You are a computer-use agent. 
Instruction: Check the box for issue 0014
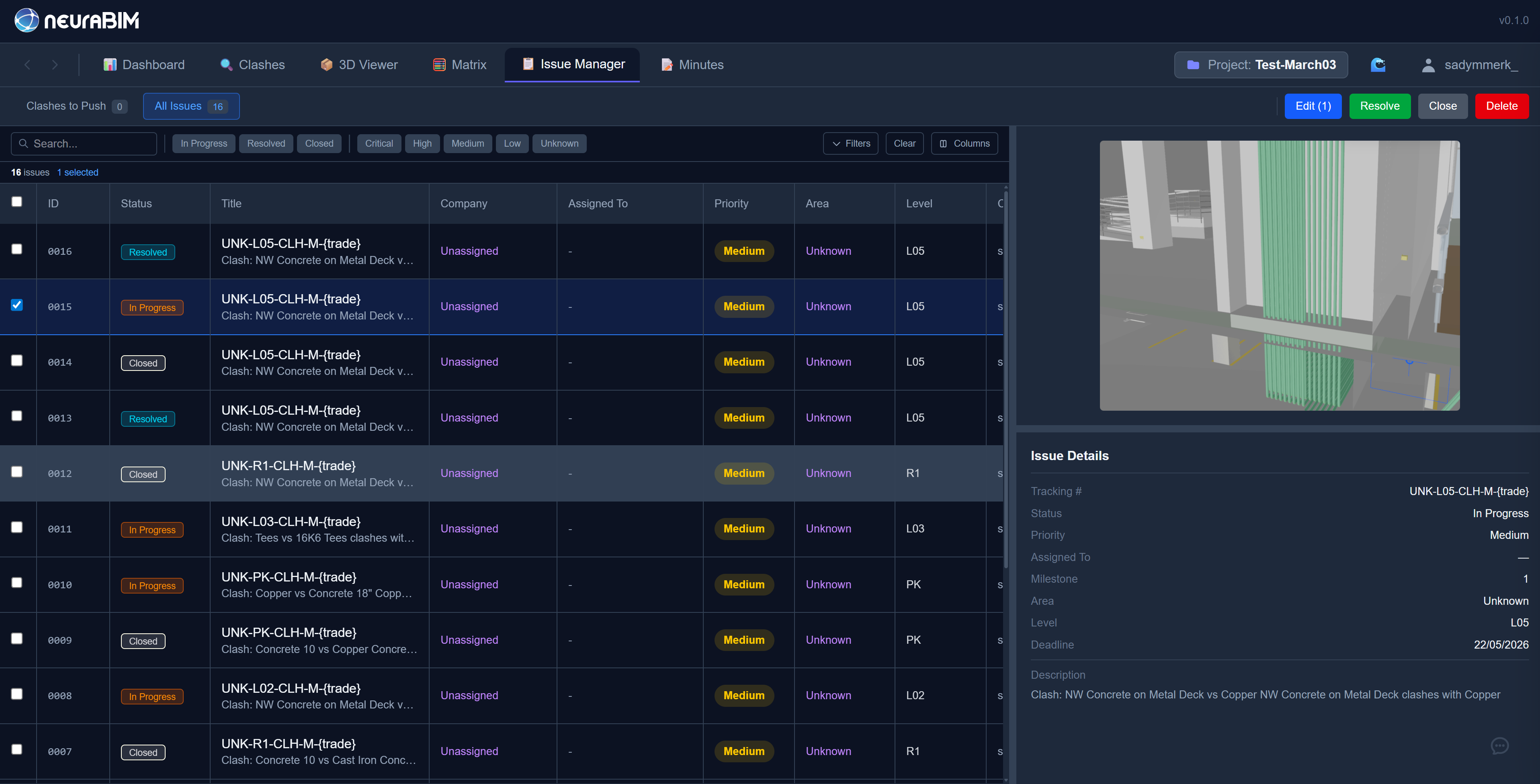coord(17,360)
